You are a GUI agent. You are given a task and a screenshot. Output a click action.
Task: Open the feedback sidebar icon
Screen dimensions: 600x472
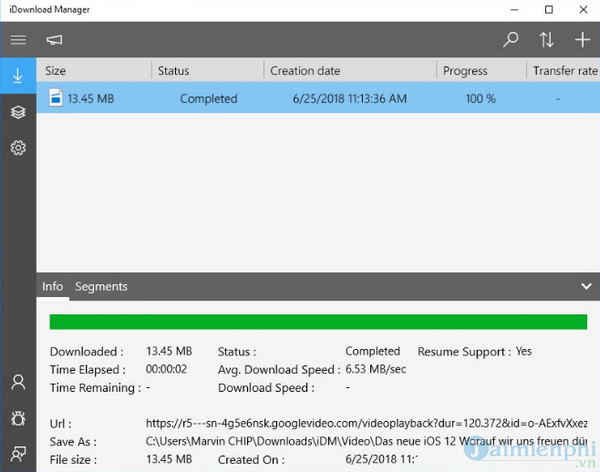point(18,454)
